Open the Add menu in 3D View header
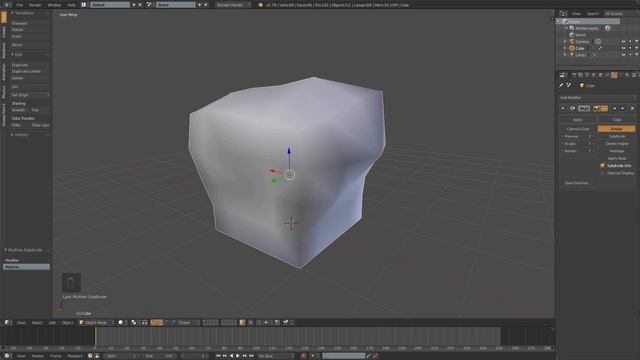This screenshot has width=640, height=360. [x=52, y=322]
